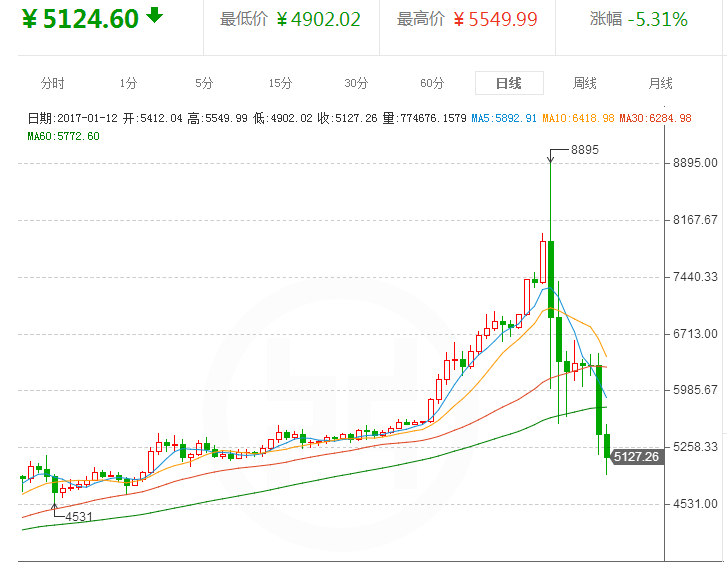
Task: Select the 1分 interval tab
Action: coord(128,83)
